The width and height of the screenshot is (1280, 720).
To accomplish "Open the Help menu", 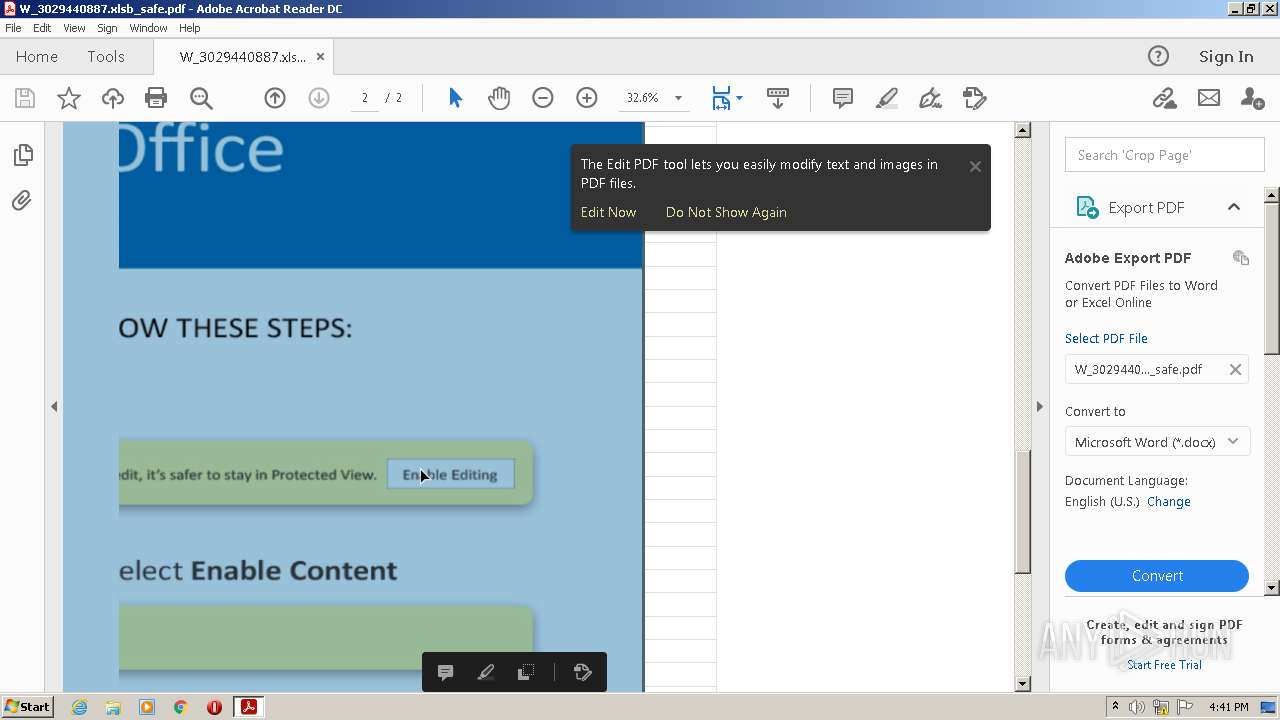I will [x=189, y=28].
